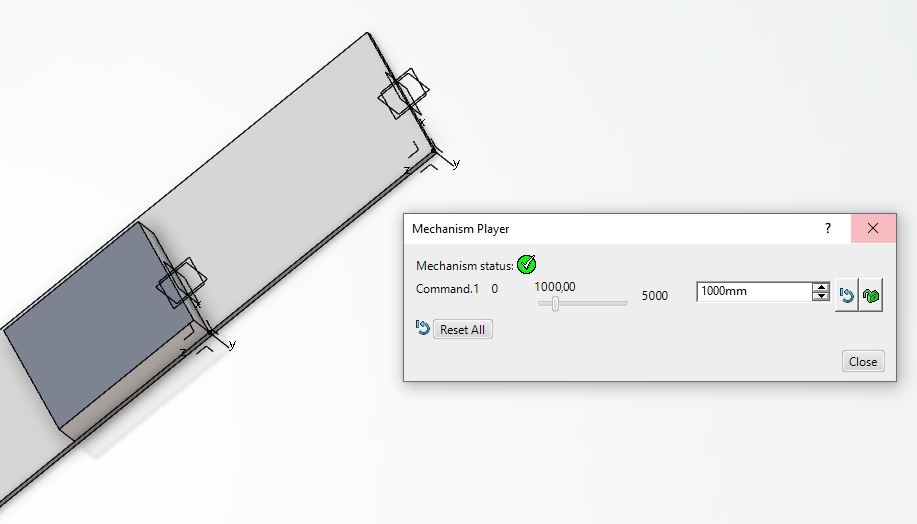Click the green parts icon right of value field

871,295
